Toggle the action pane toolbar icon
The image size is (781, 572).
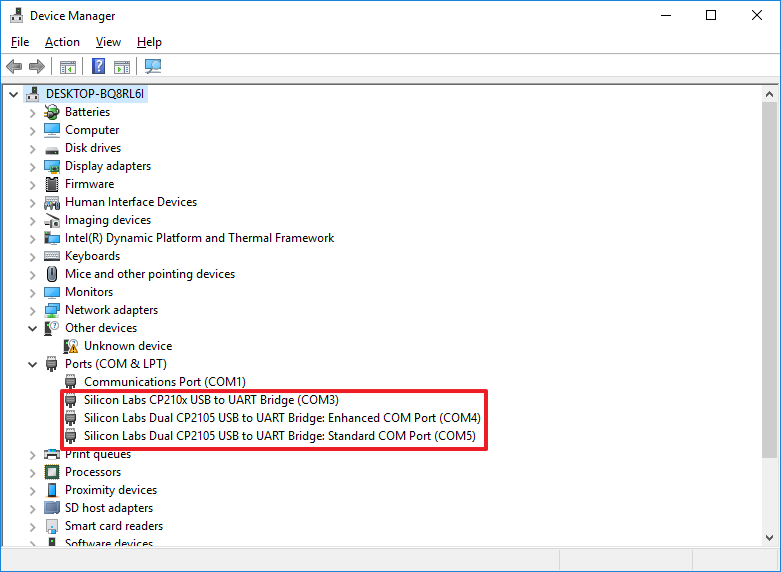coord(122,66)
